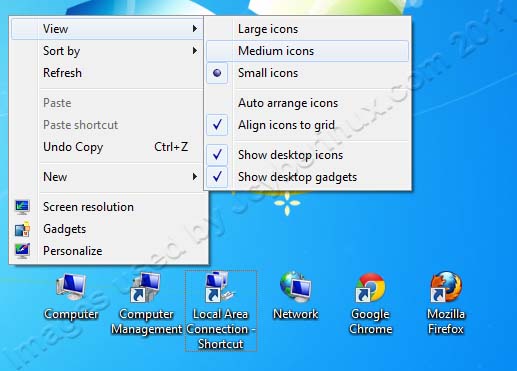
Task: Expand the Sort by submenu arrow
Action: click(x=195, y=51)
